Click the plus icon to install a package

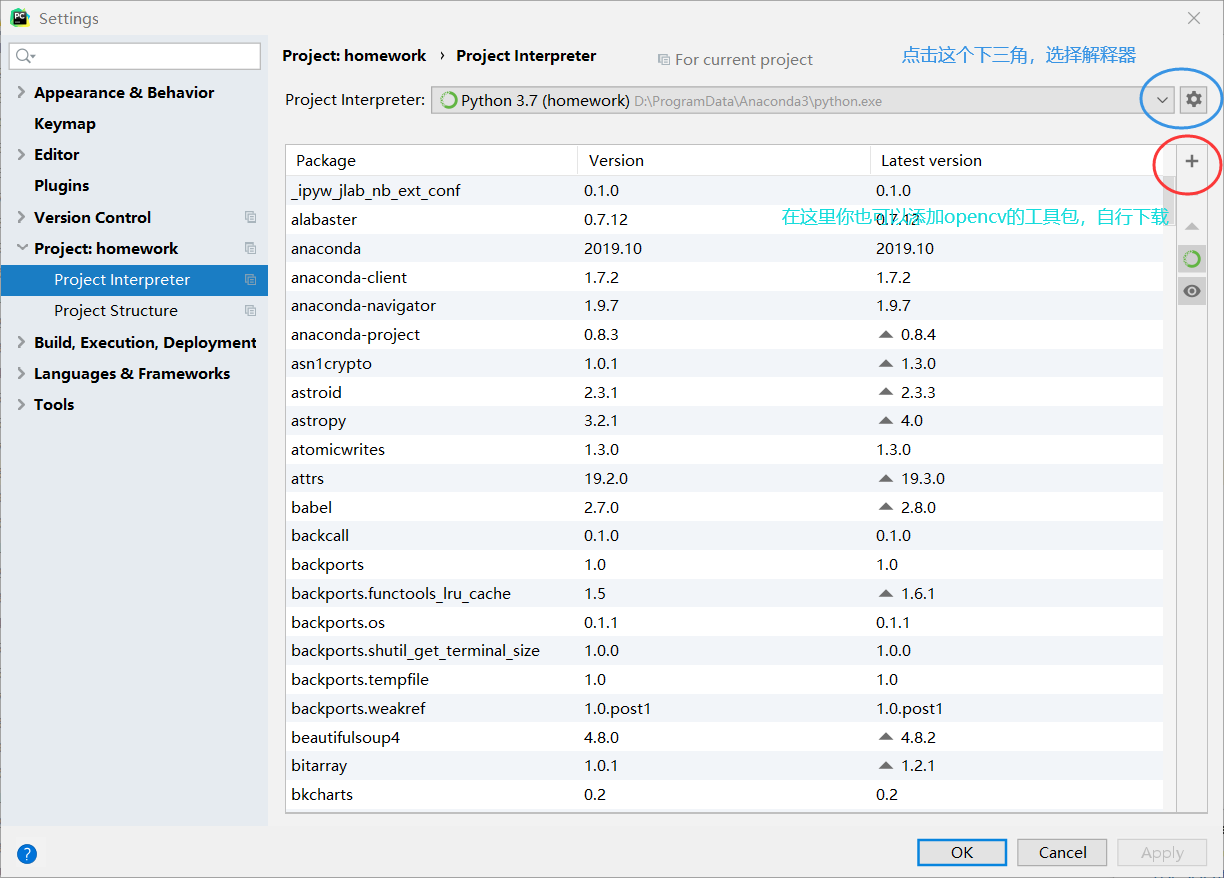[1191, 161]
